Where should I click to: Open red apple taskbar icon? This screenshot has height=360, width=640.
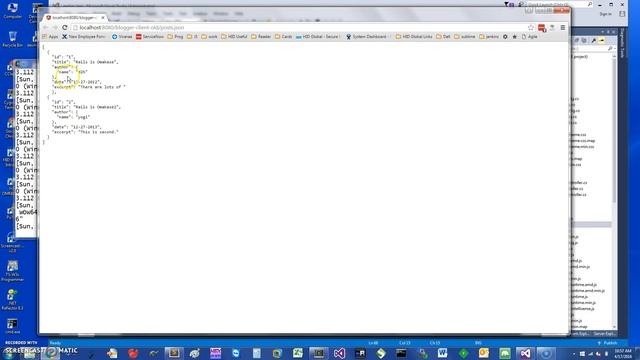(133, 353)
